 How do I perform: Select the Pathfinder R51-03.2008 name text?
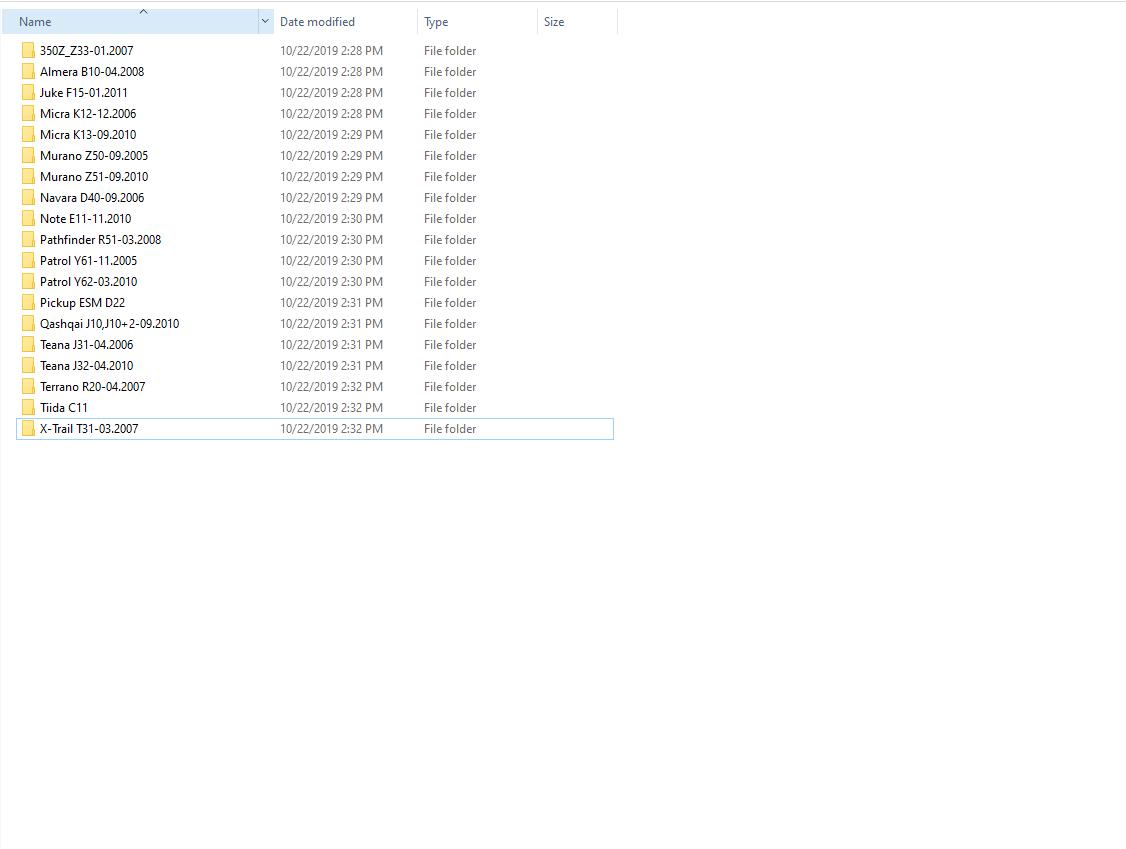tap(101, 239)
